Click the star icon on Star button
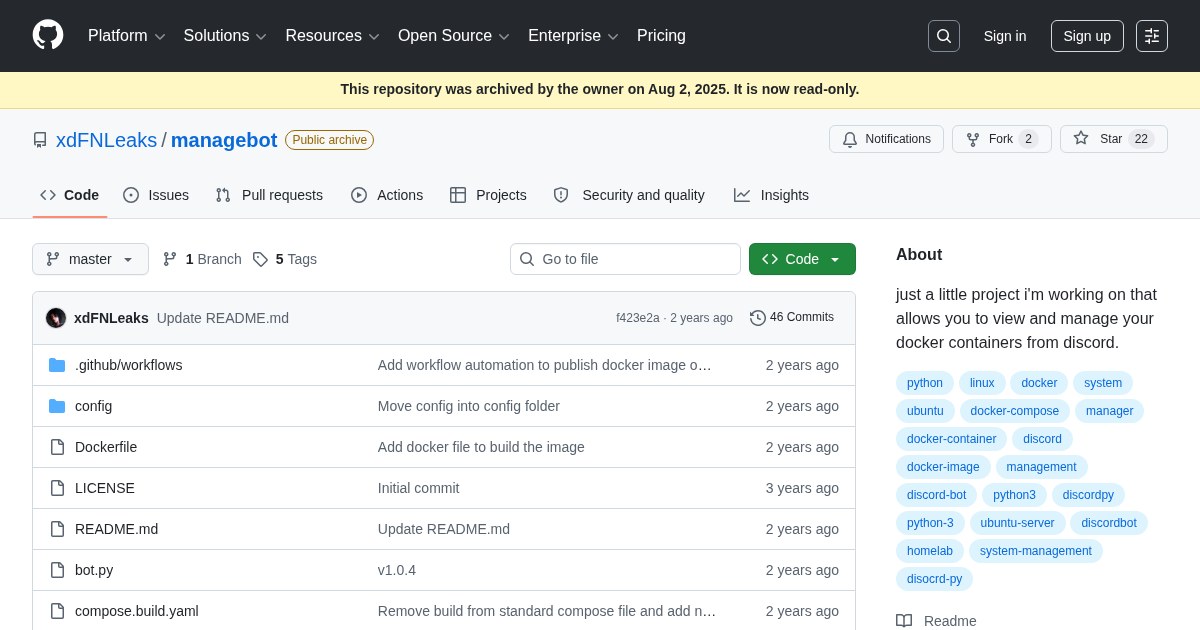The image size is (1200, 630). pyautogui.click(x=1081, y=138)
